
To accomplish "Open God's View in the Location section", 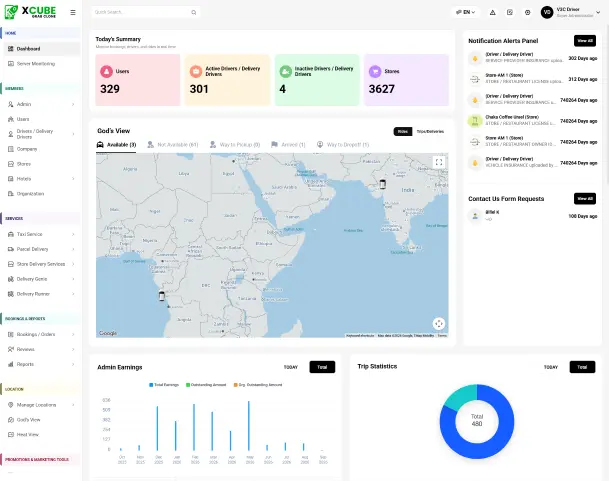I will click(x=42, y=420).
